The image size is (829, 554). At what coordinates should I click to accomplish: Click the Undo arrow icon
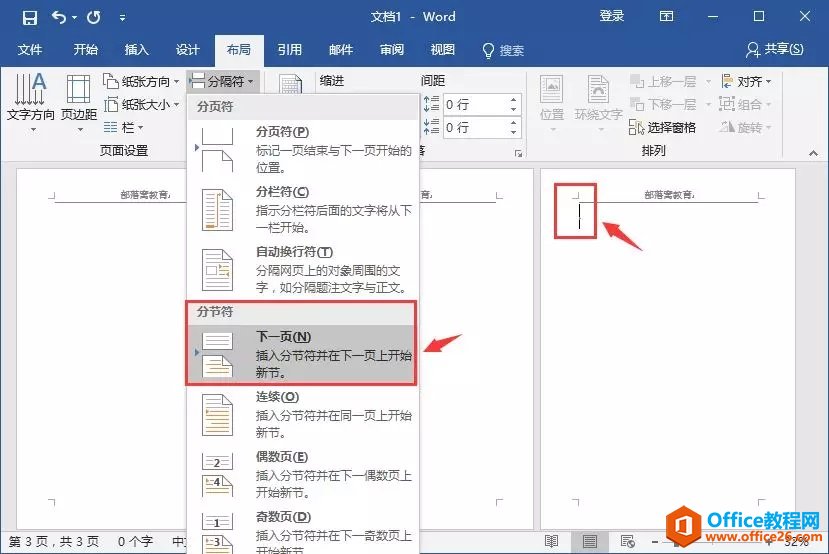pyautogui.click(x=59, y=17)
